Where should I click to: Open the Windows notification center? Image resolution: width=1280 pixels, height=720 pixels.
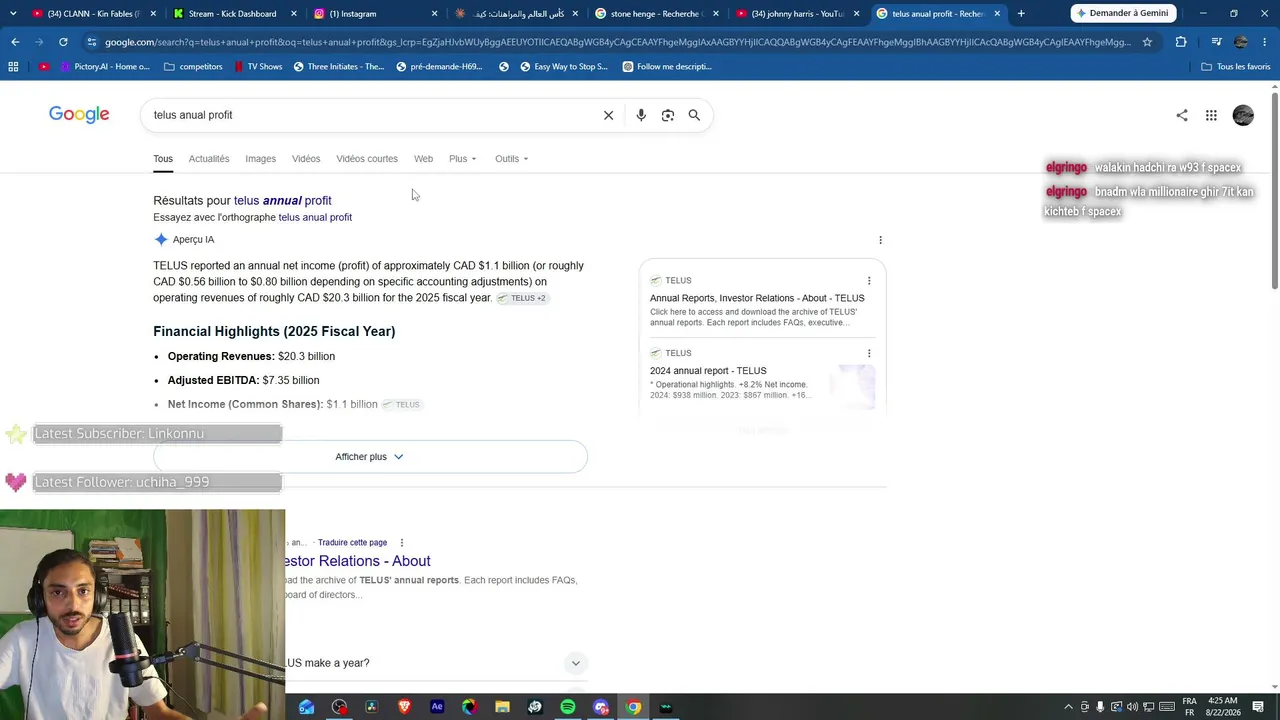pos(1259,707)
